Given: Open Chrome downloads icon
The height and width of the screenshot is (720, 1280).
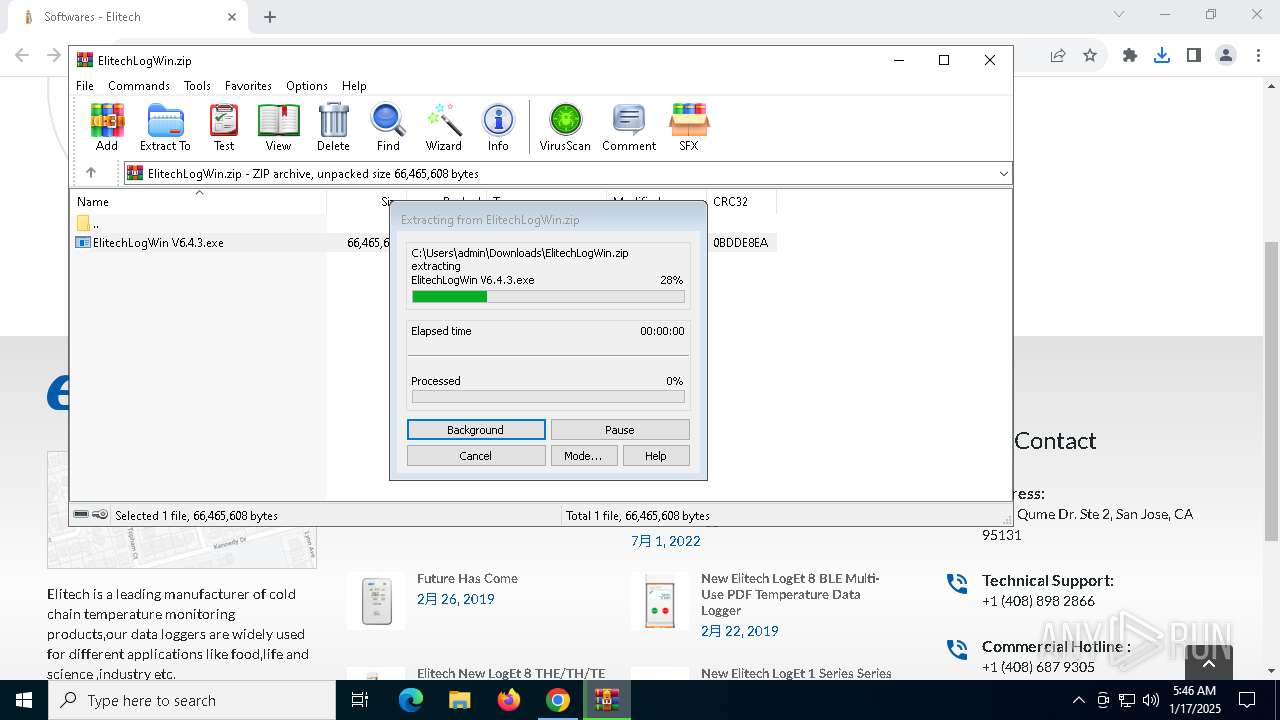Looking at the screenshot, I should [1162, 56].
